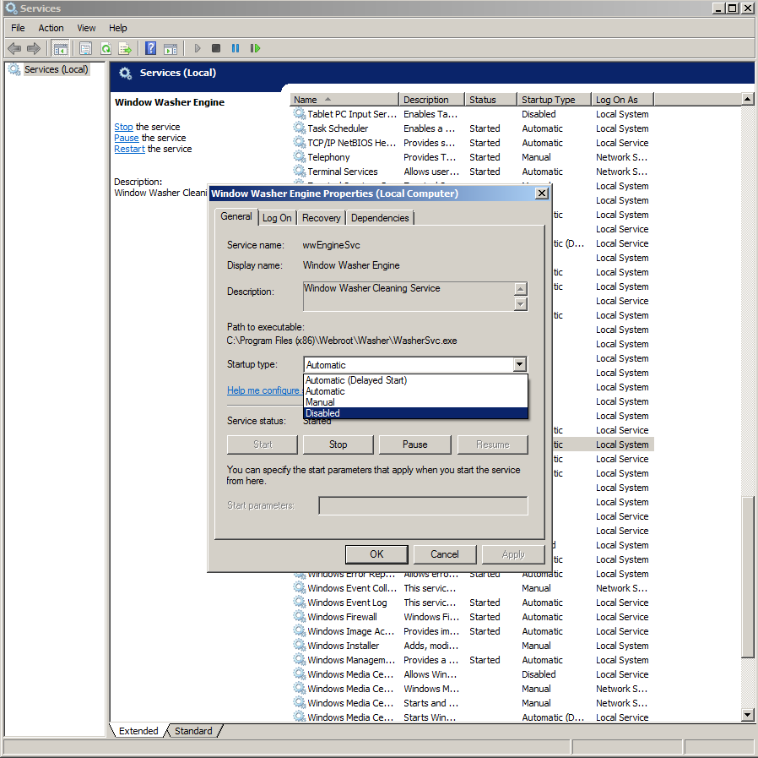
Task: Click gear icon beside Windows Event Log
Action: click(x=299, y=602)
